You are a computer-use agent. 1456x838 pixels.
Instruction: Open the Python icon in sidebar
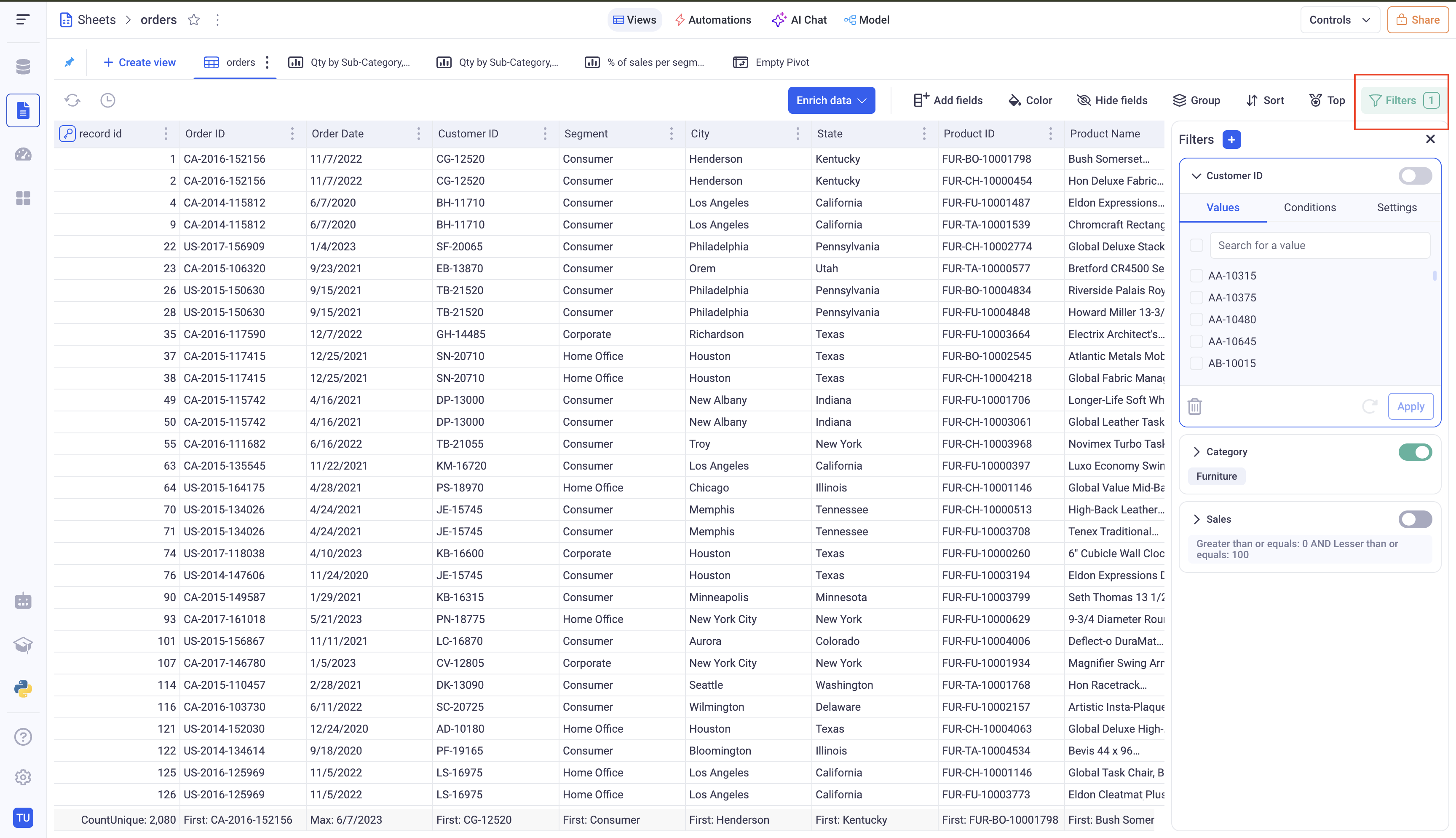tap(23, 689)
